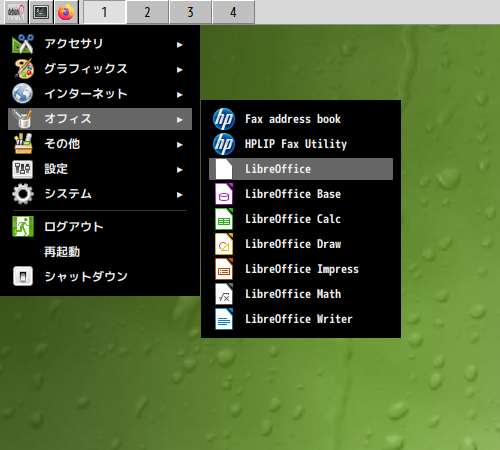
Task: Switch to workspace 1
Action: coord(104,12)
